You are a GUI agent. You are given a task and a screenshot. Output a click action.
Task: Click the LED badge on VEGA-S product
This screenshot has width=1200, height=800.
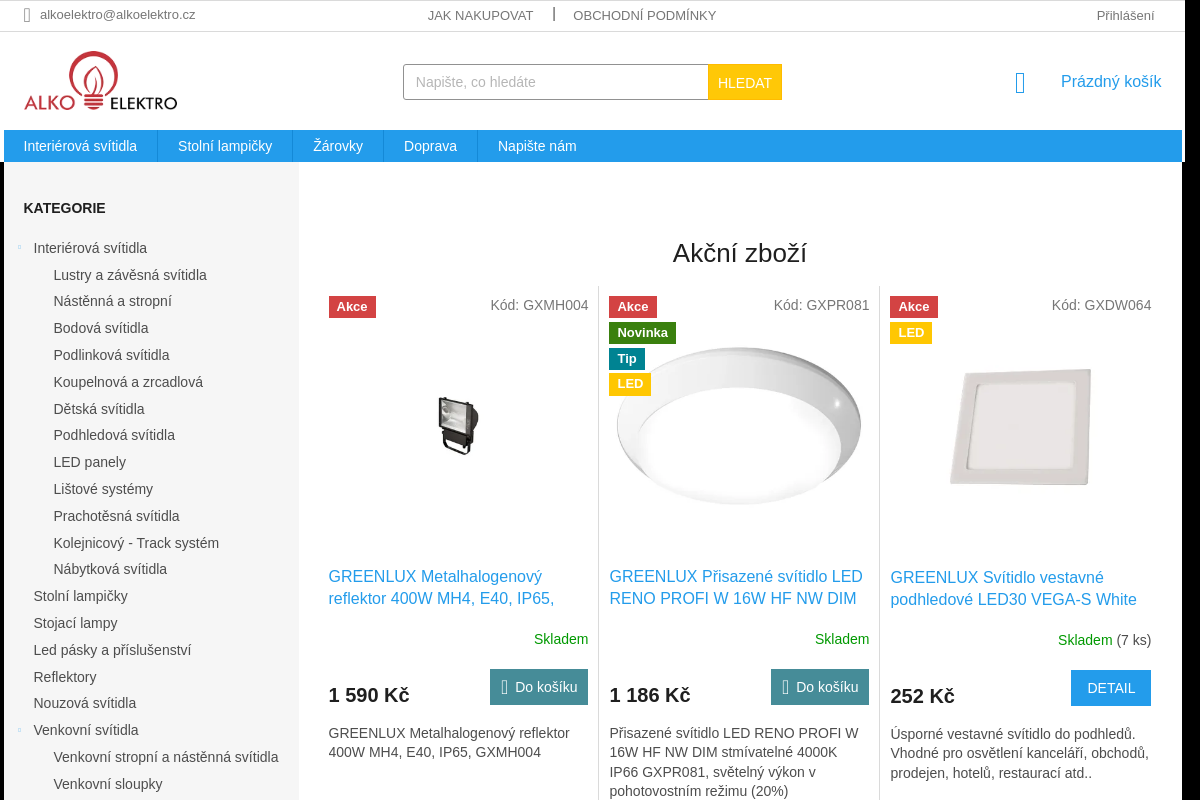[911, 333]
